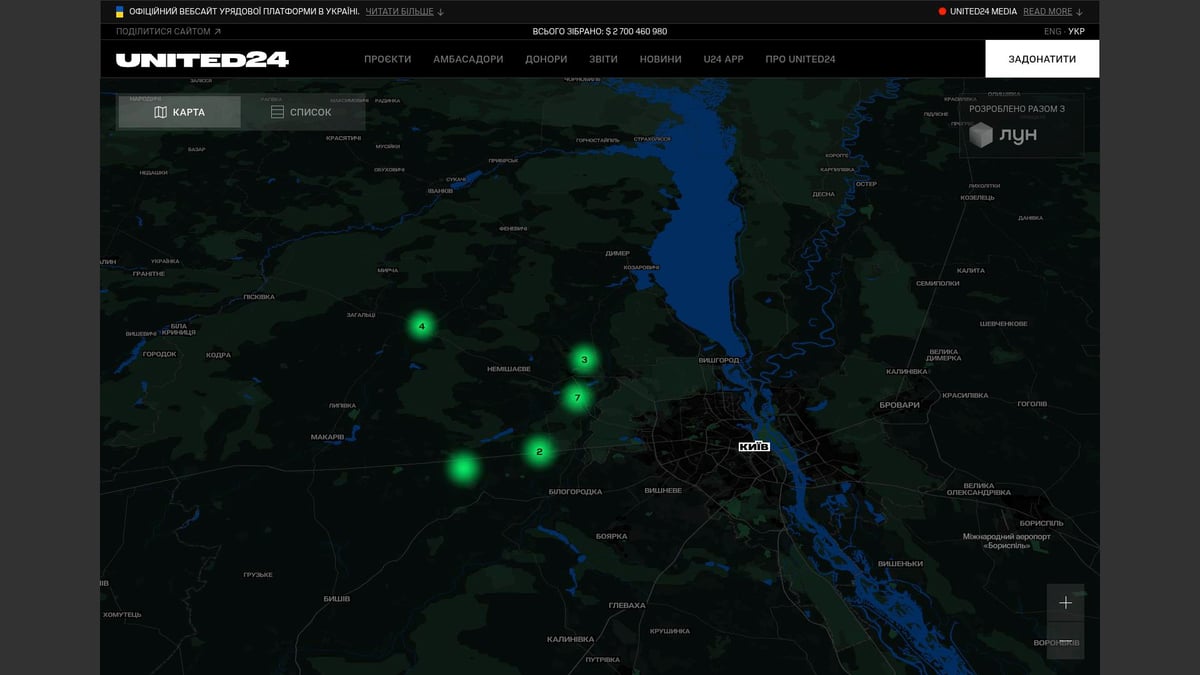Go to the Звіти reports page
The image size is (1200, 675).
[x=603, y=59]
